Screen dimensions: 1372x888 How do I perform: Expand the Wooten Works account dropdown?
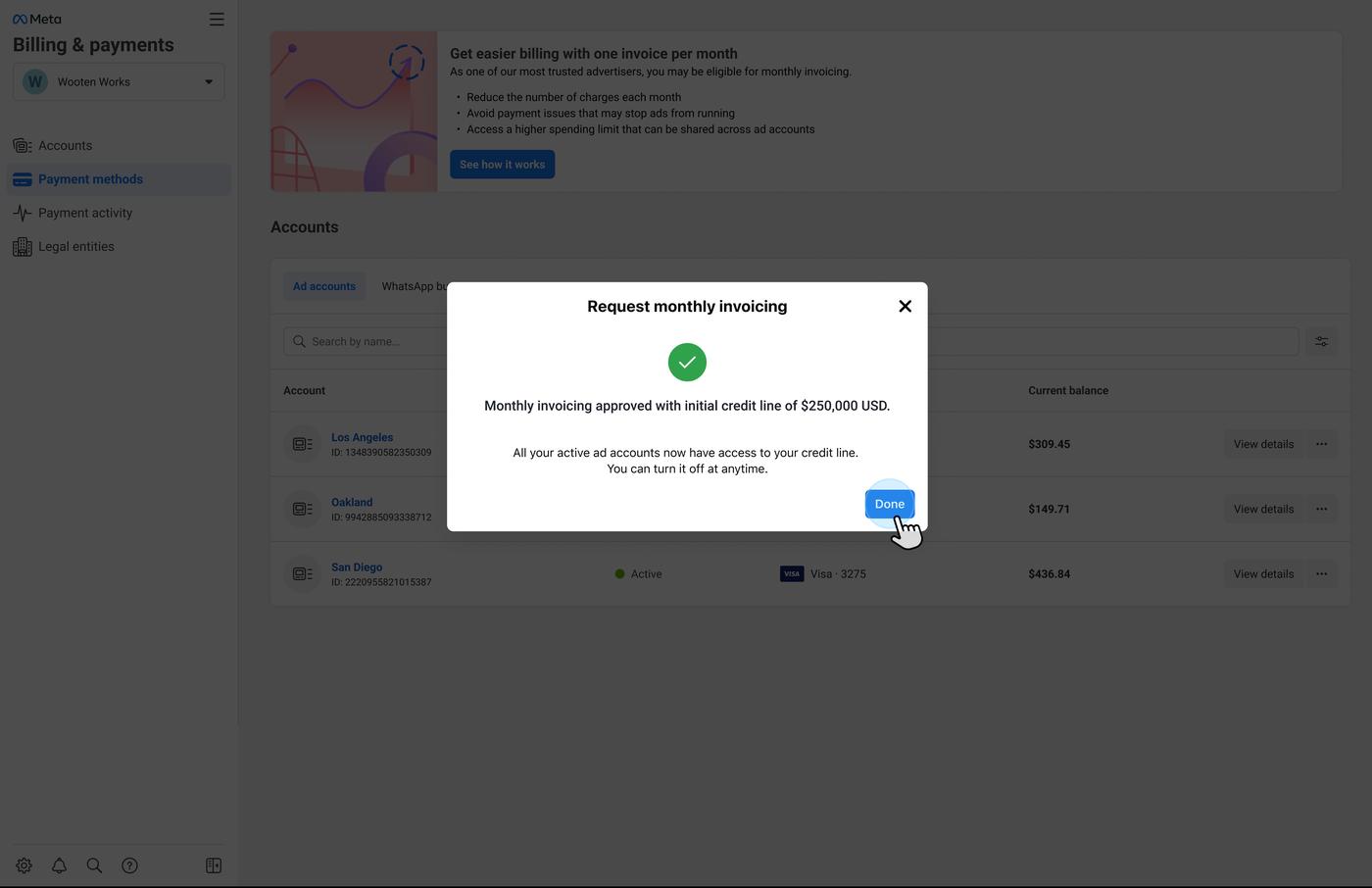[x=119, y=81]
